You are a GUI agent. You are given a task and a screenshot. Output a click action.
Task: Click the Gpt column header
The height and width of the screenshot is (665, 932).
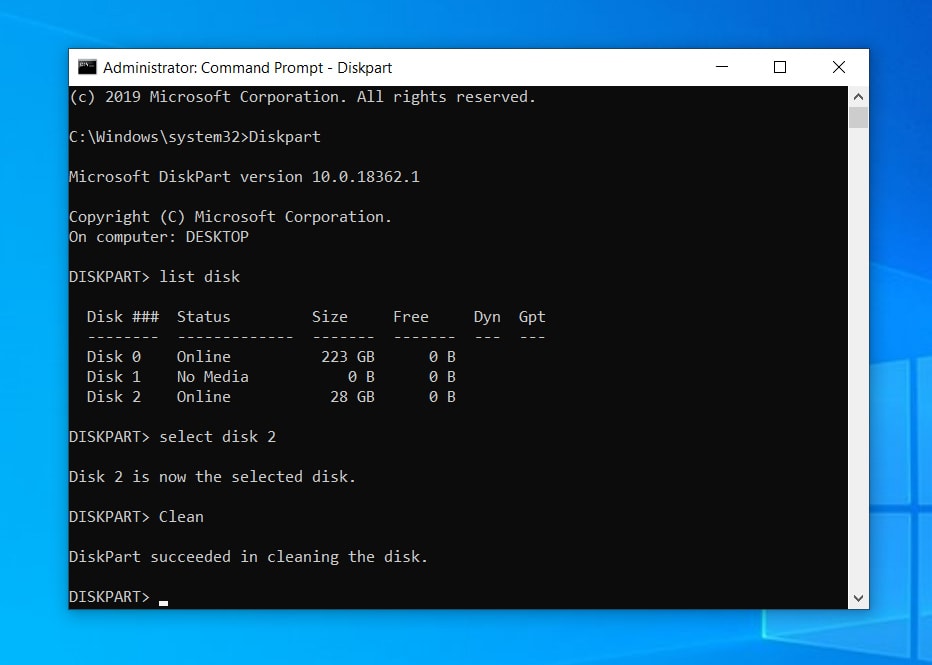(531, 316)
